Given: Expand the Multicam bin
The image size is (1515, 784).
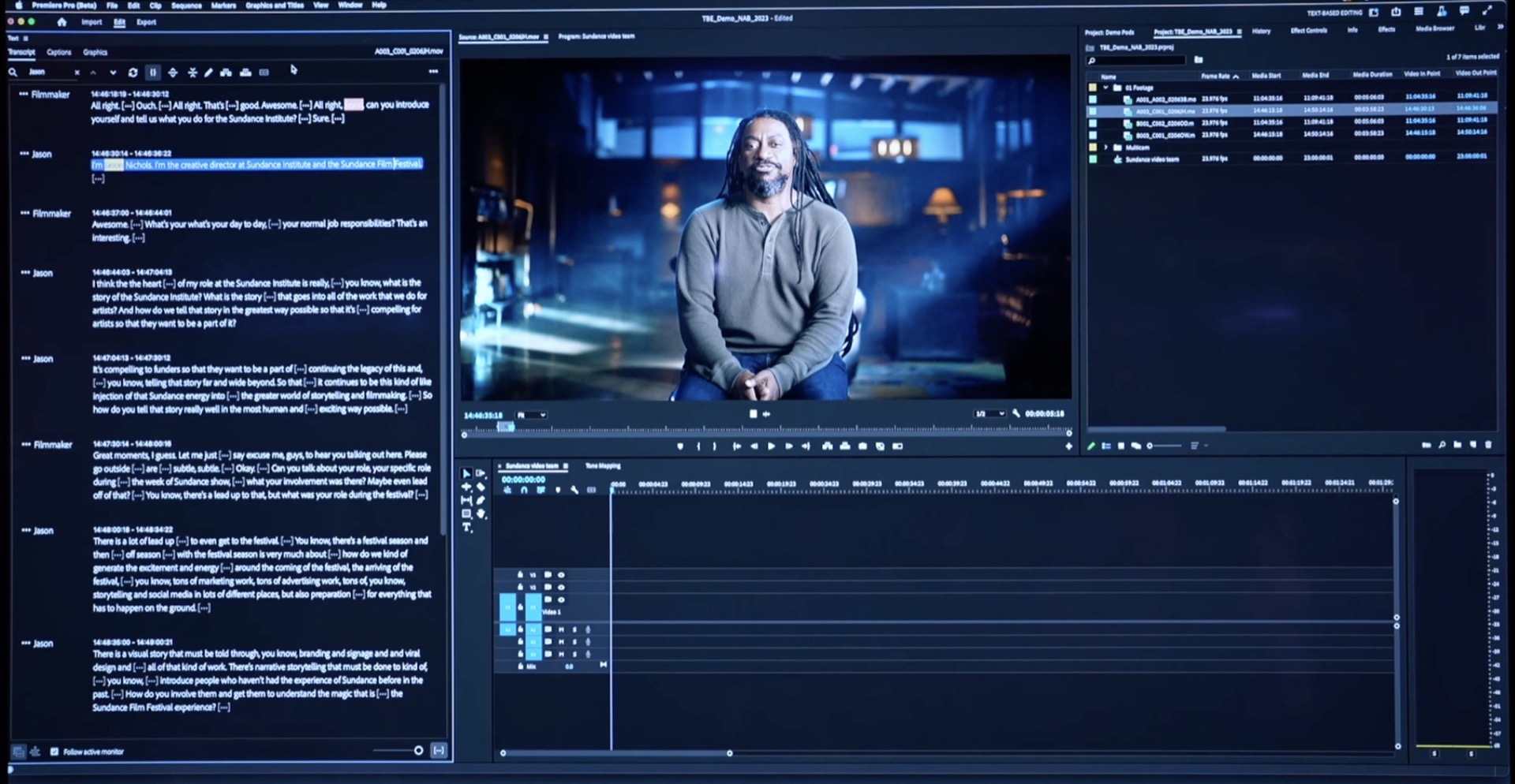Looking at the screenshot, I should click(1105, 147).
